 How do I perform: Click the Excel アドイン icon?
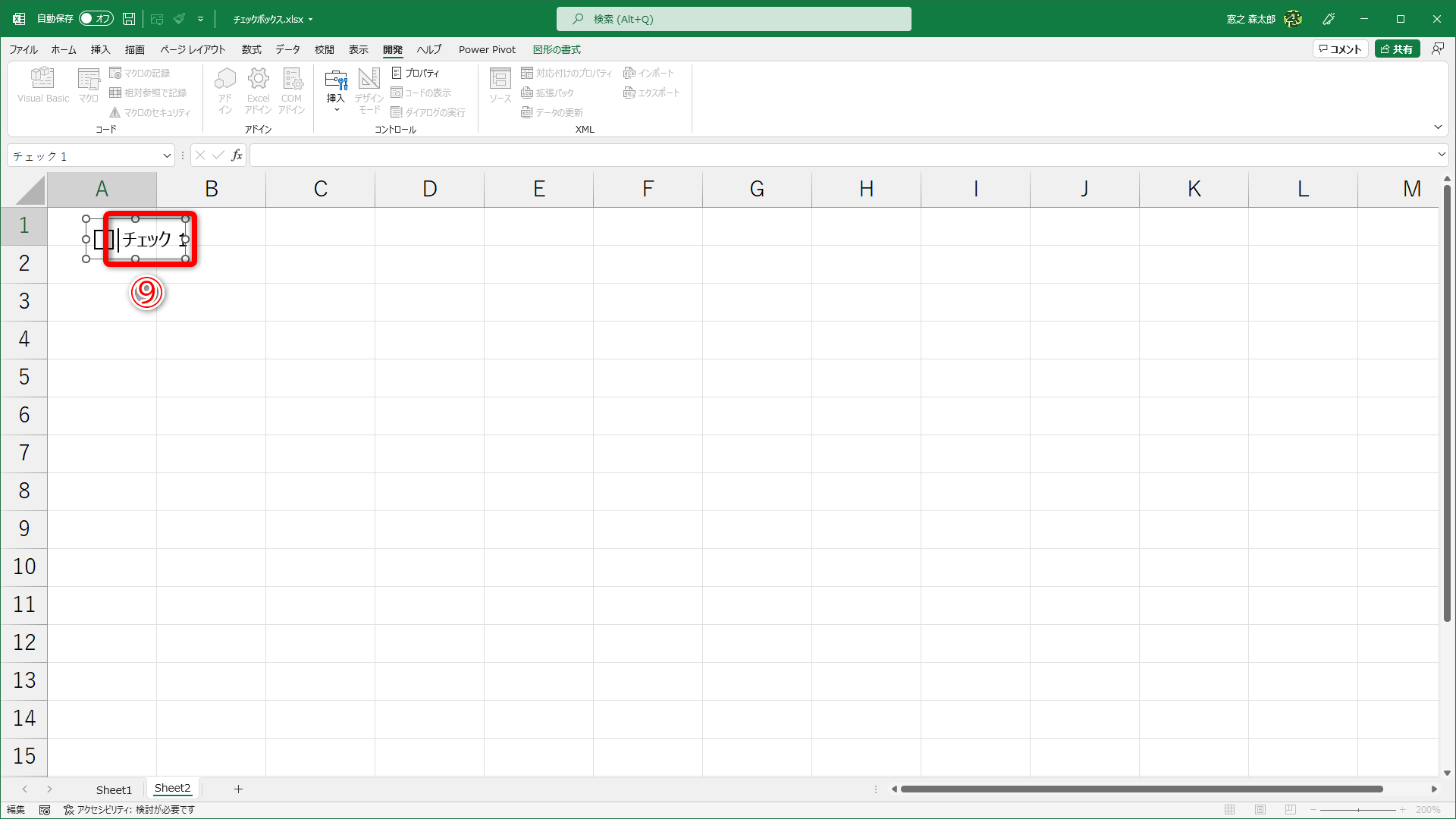(x=258, y=89)
